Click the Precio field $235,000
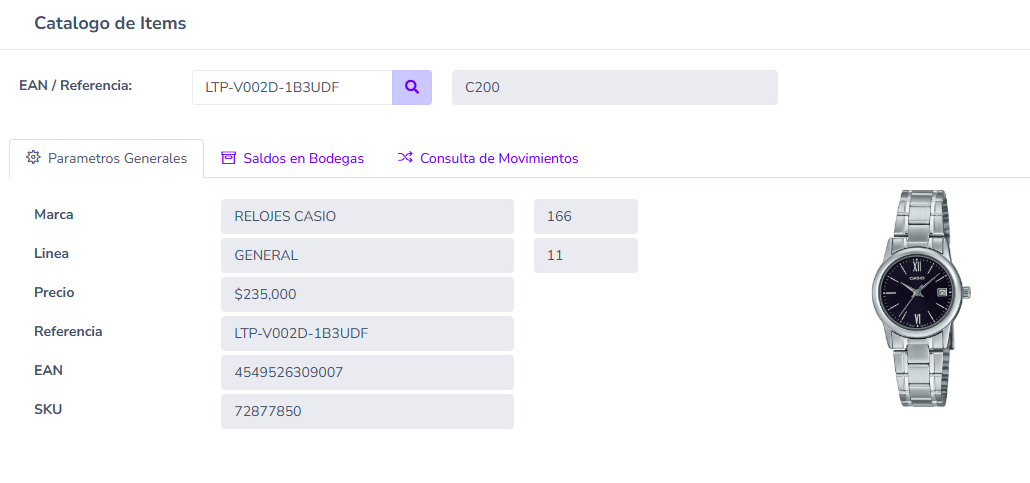This screenshot has width=1030, height=483. point(367,294)
